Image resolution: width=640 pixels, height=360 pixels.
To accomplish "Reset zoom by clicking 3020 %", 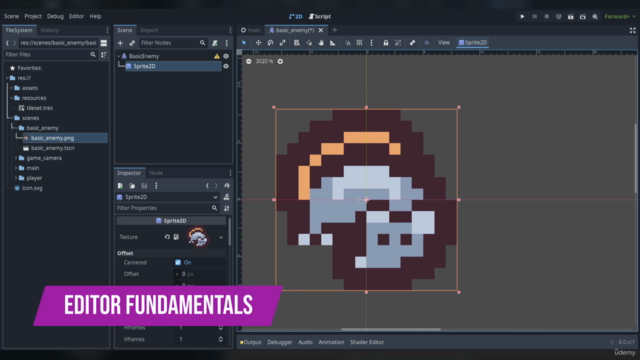I will 264,61.
